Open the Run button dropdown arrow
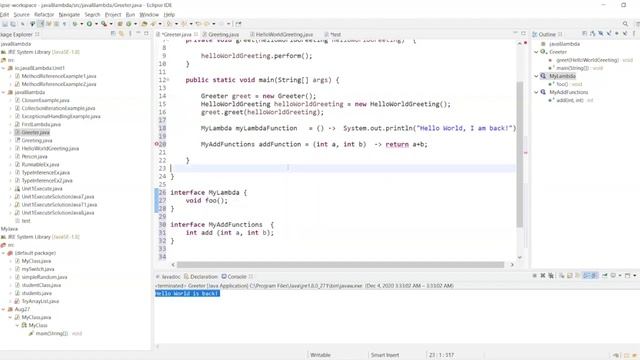Screen dimensions: 640x360 96,24
